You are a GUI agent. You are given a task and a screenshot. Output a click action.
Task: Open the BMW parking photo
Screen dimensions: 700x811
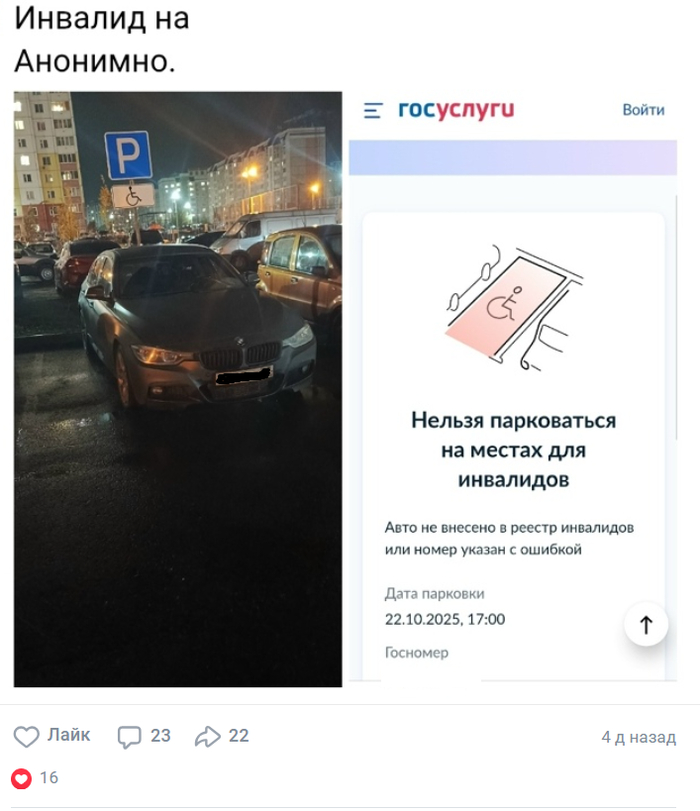pyautogui.click(x=177, y=389)
